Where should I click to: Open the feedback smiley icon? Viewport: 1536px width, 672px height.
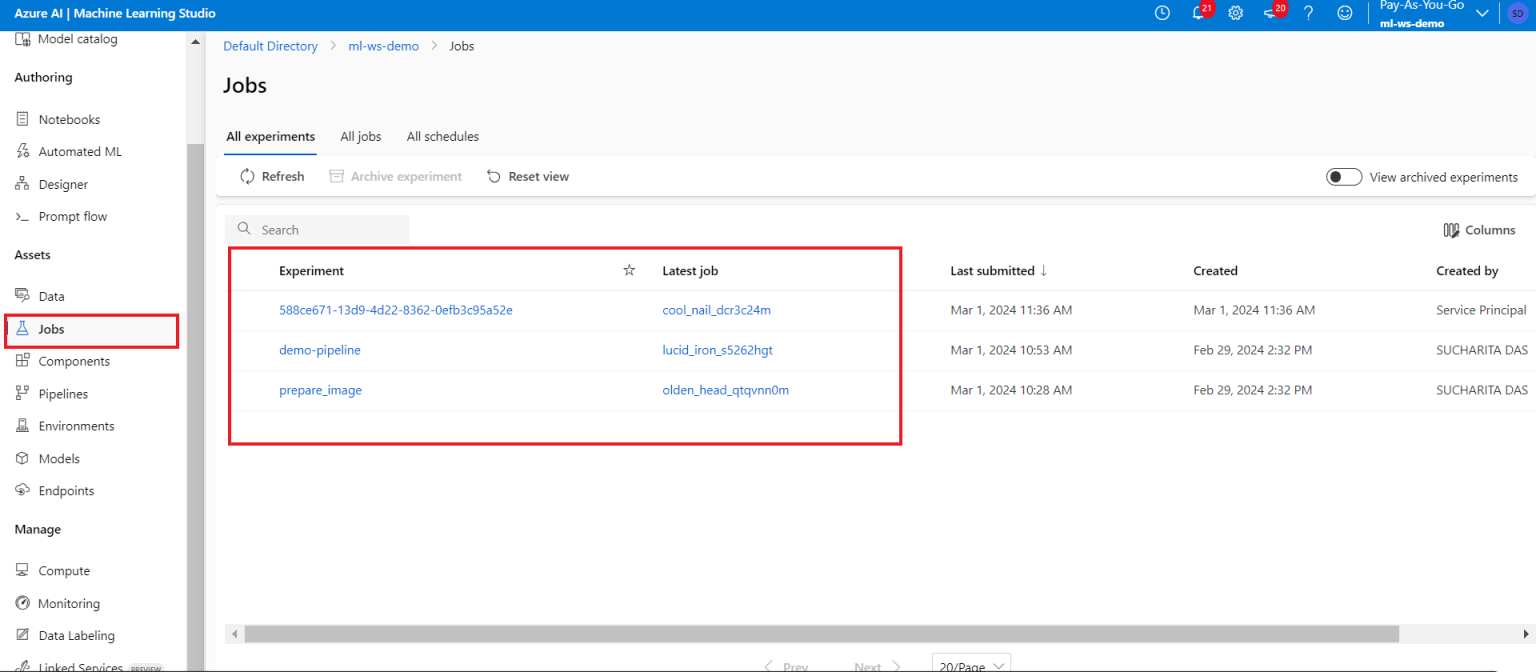pos(1345,13)
